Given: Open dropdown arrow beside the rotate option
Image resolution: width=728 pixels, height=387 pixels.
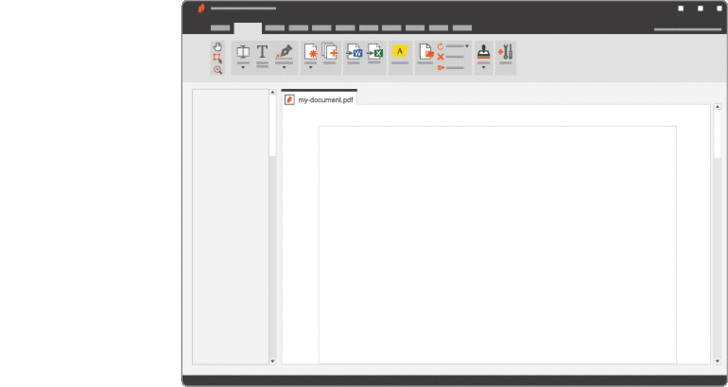Looking at the screenshot, I should [467, 46].
